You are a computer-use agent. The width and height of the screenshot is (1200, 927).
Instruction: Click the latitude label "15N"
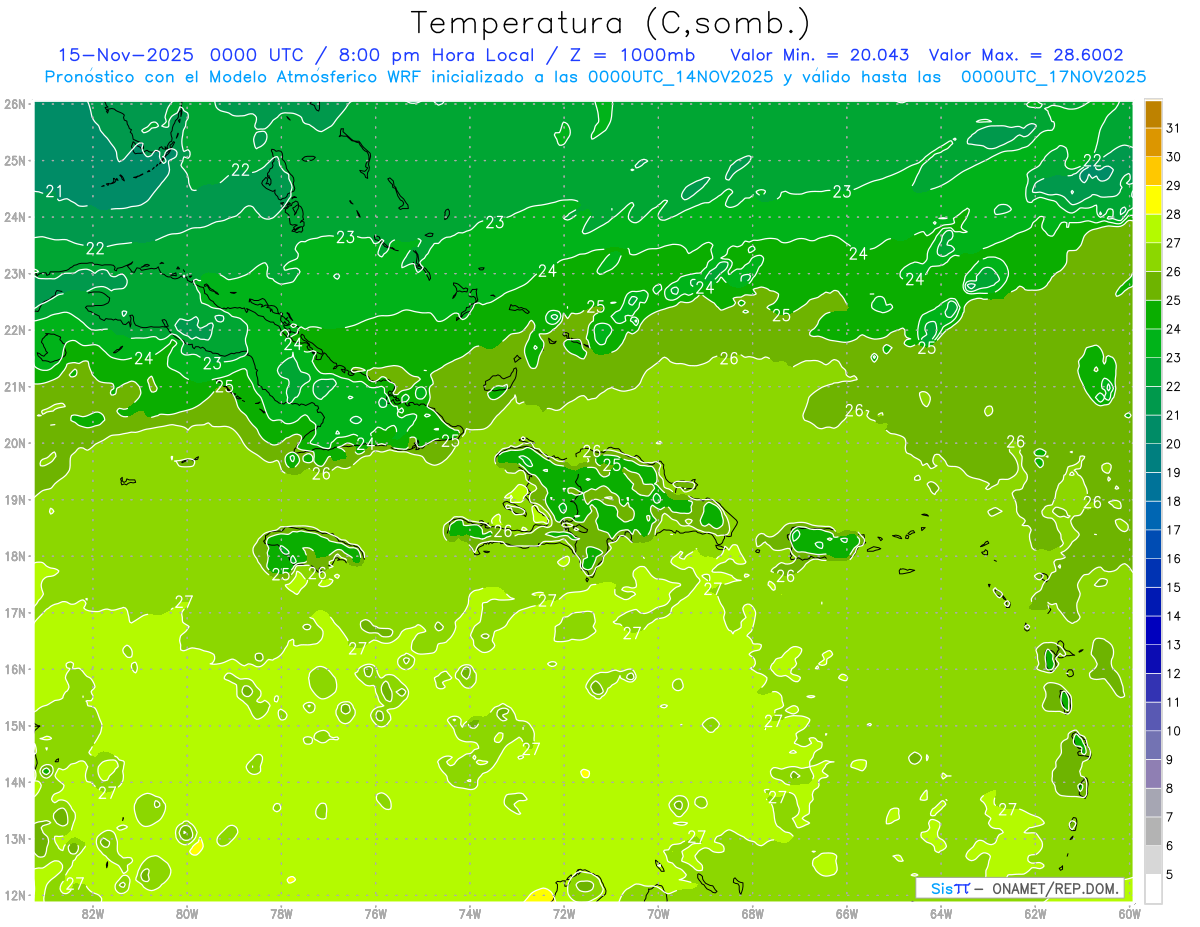point(15,726)
